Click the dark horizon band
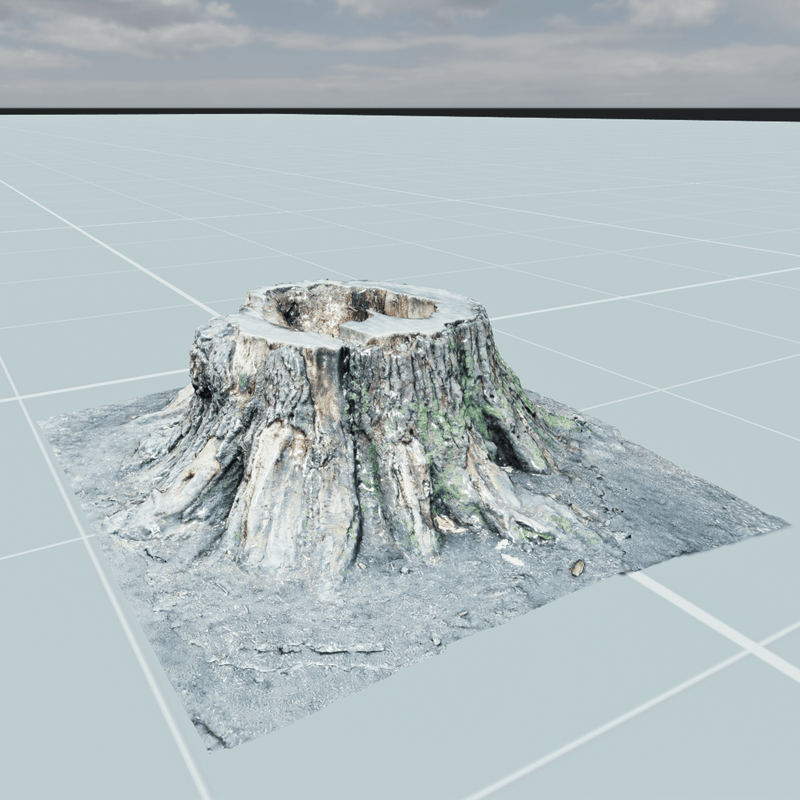The height and width of the screenshot is (800, 800). [x=400, y=112]
